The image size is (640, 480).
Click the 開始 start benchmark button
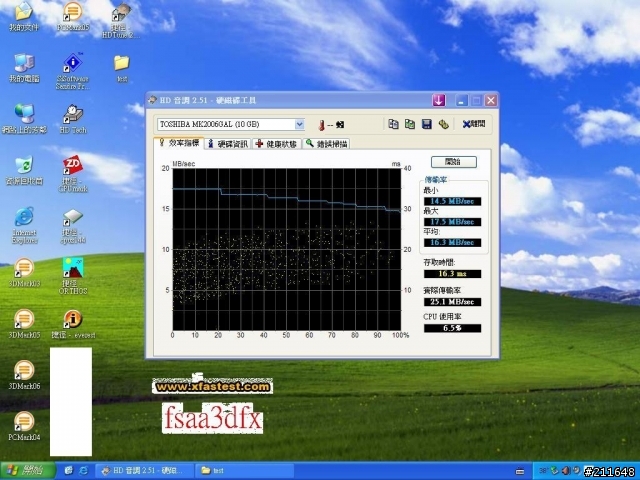[453, 162]
